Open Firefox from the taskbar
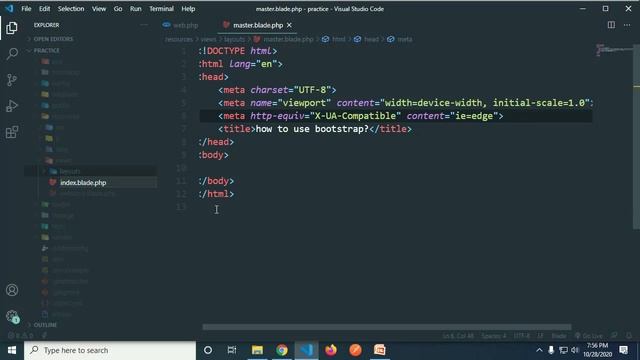The height and width of the screenshot is (360, 640). [x=331, y=350]
